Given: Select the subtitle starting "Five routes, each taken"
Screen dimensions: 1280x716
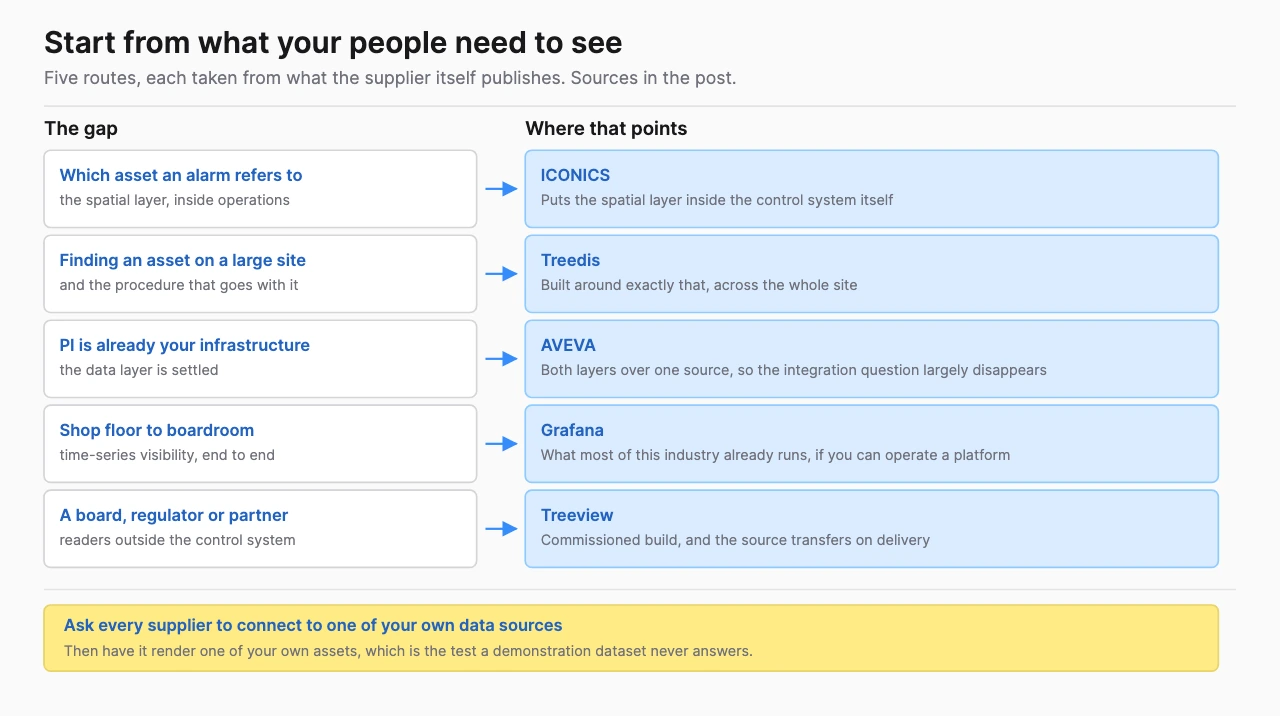Looking at the screenshot, I should [x=390, y=78].
